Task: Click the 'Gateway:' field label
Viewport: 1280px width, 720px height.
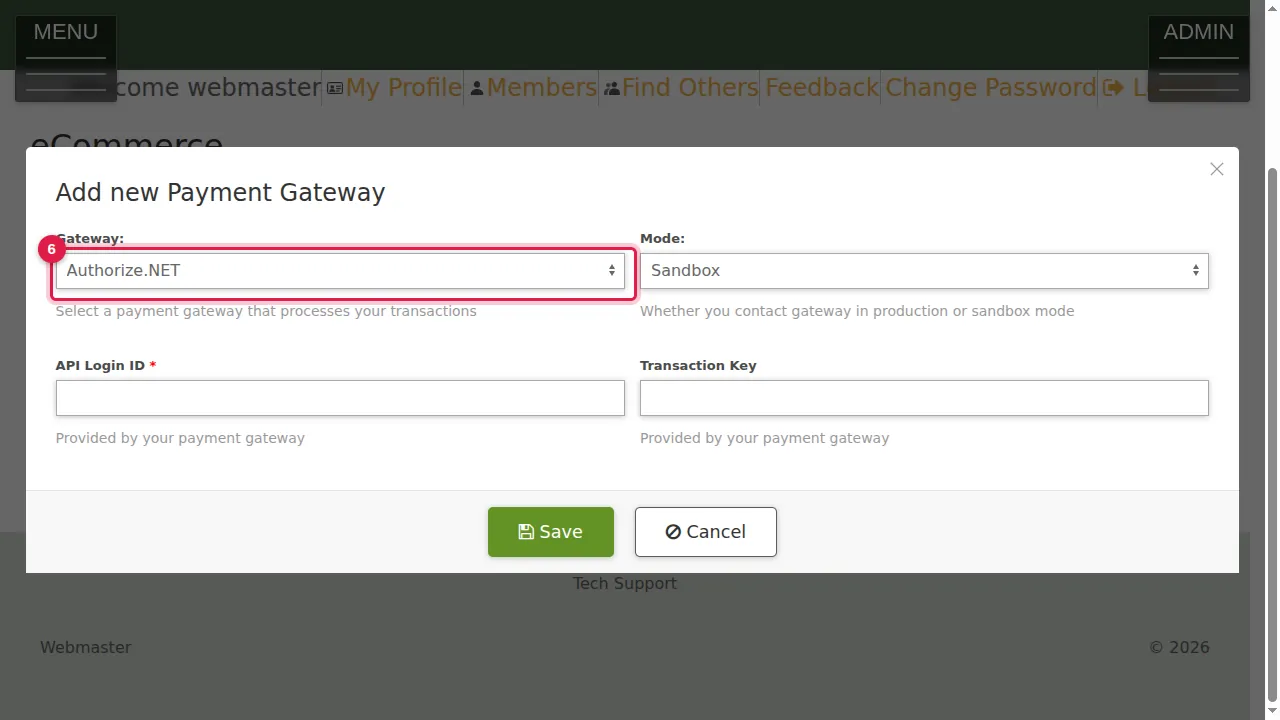Action: [90, 239]
